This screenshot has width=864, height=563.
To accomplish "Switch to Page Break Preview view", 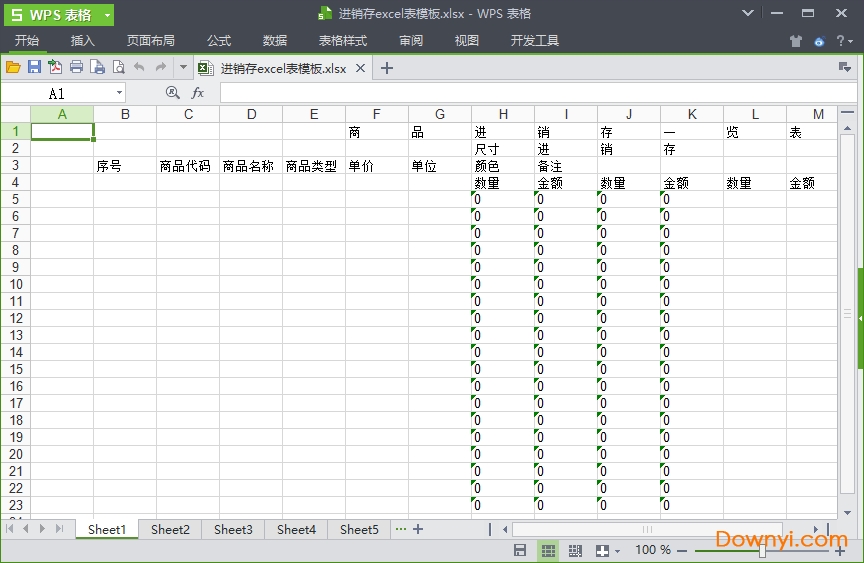I will tap(575, 550).
